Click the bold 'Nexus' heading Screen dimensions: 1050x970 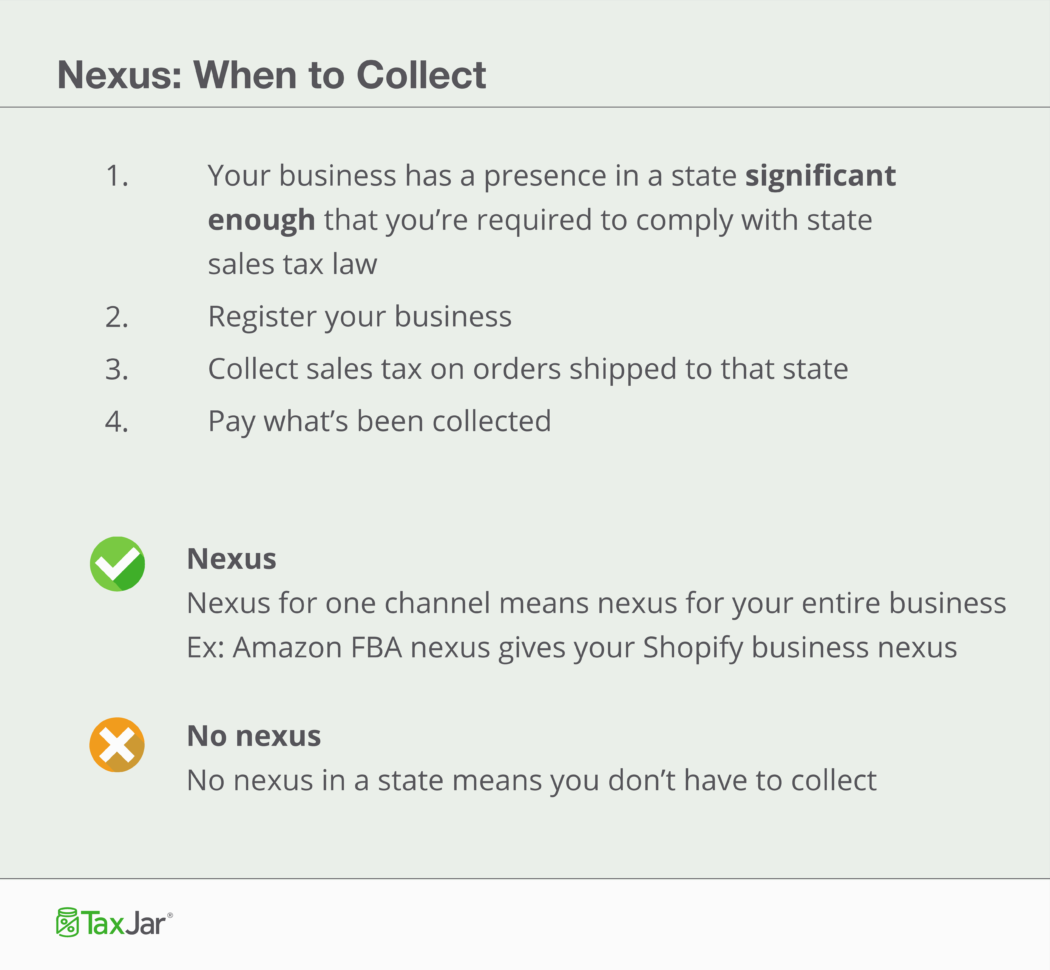pyautogui.click(x=231, y=559)
